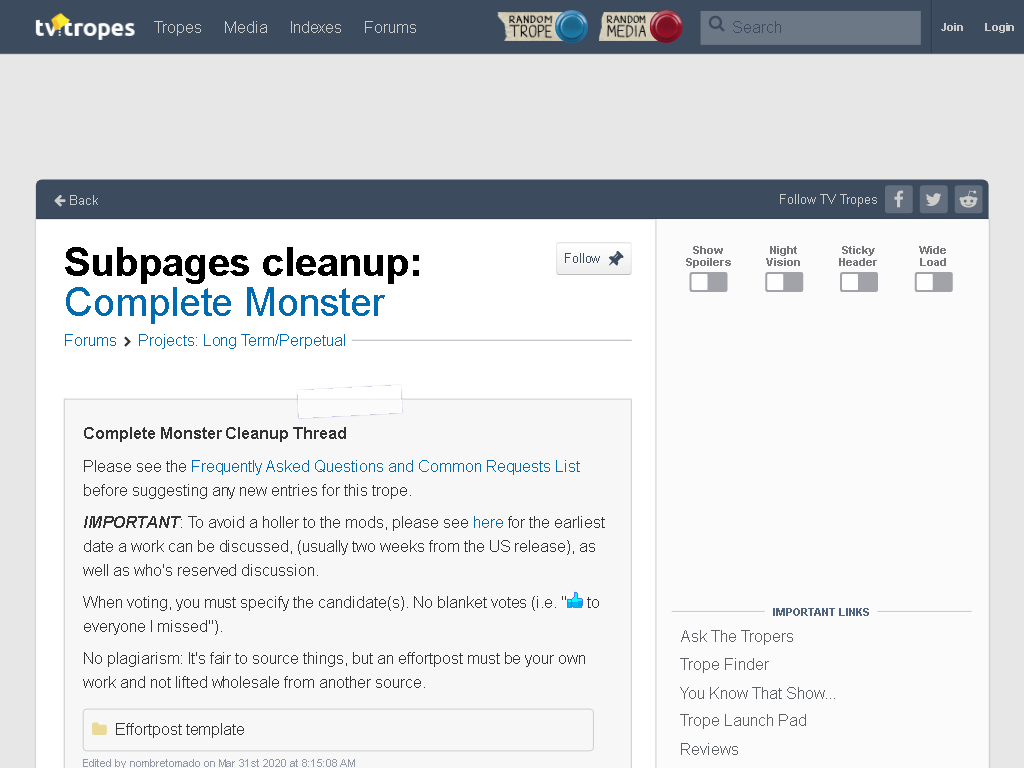
Task: Open Projects: Long Term/Perpetual breadcrumb
Action: [x=242, y=341]
